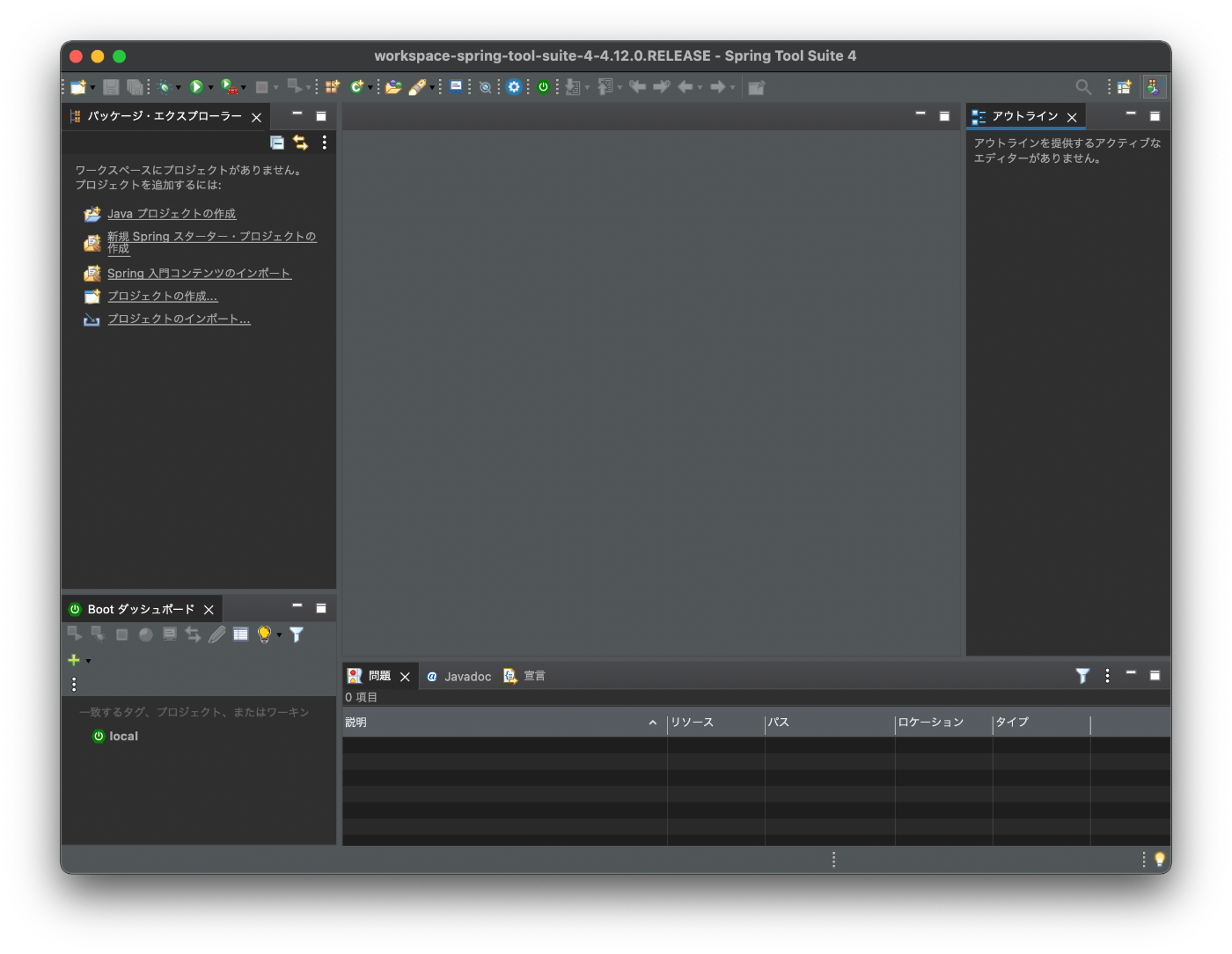The width and height of the screenshot is (1232, 954).
Task: Click the table icon in Boot Dashboard toolbar
Action: 240,635
